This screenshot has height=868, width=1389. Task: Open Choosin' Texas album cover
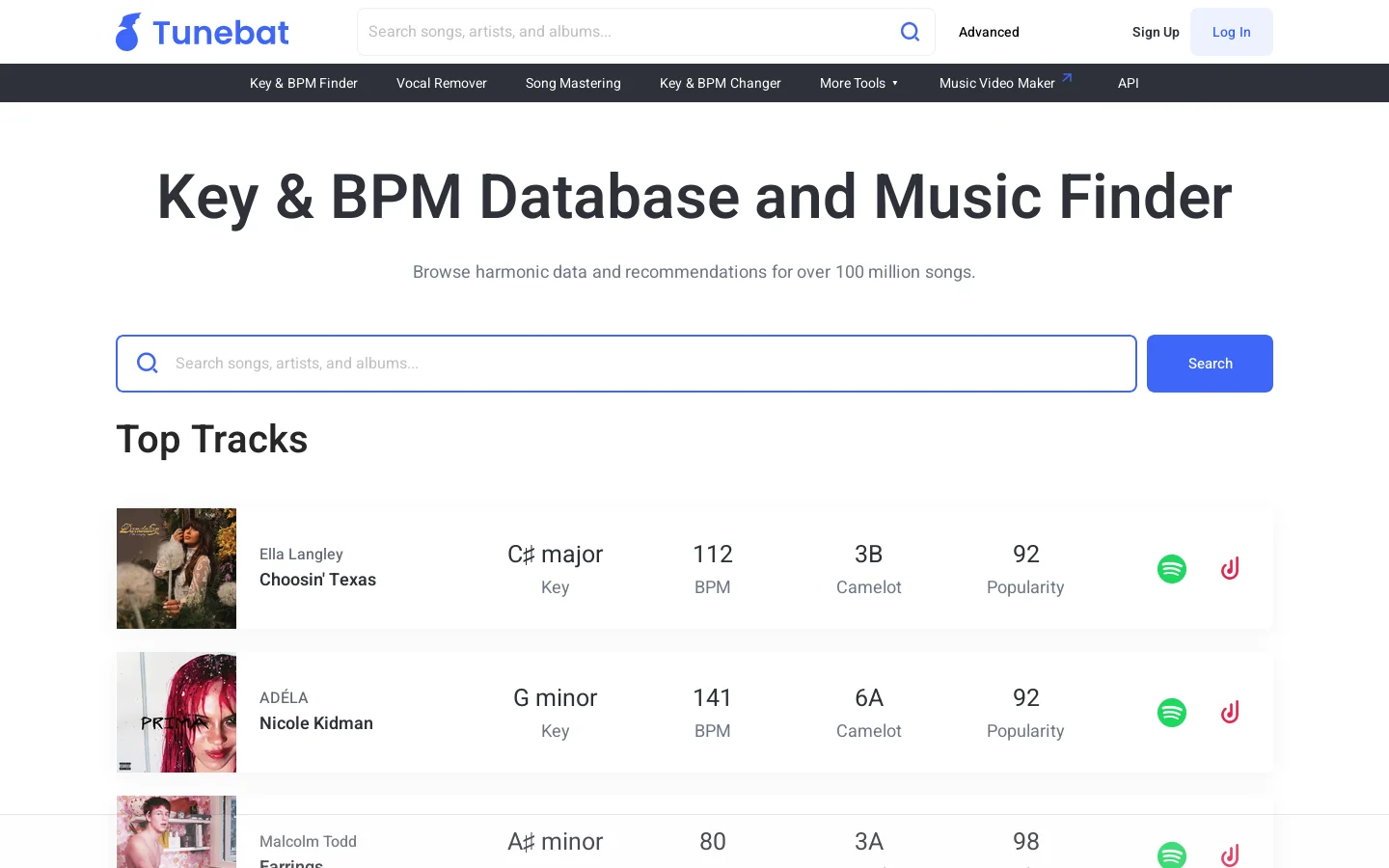tap(177, 569)
